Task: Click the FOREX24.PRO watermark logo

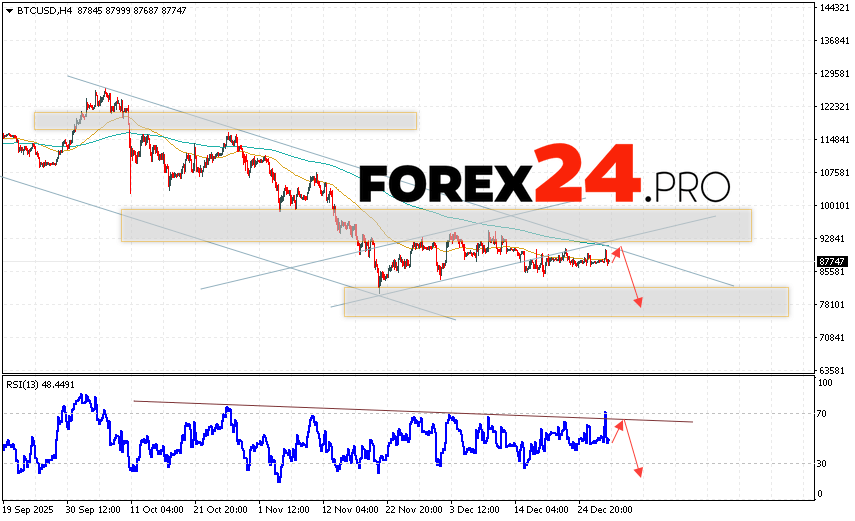Action: pos(543,176)
